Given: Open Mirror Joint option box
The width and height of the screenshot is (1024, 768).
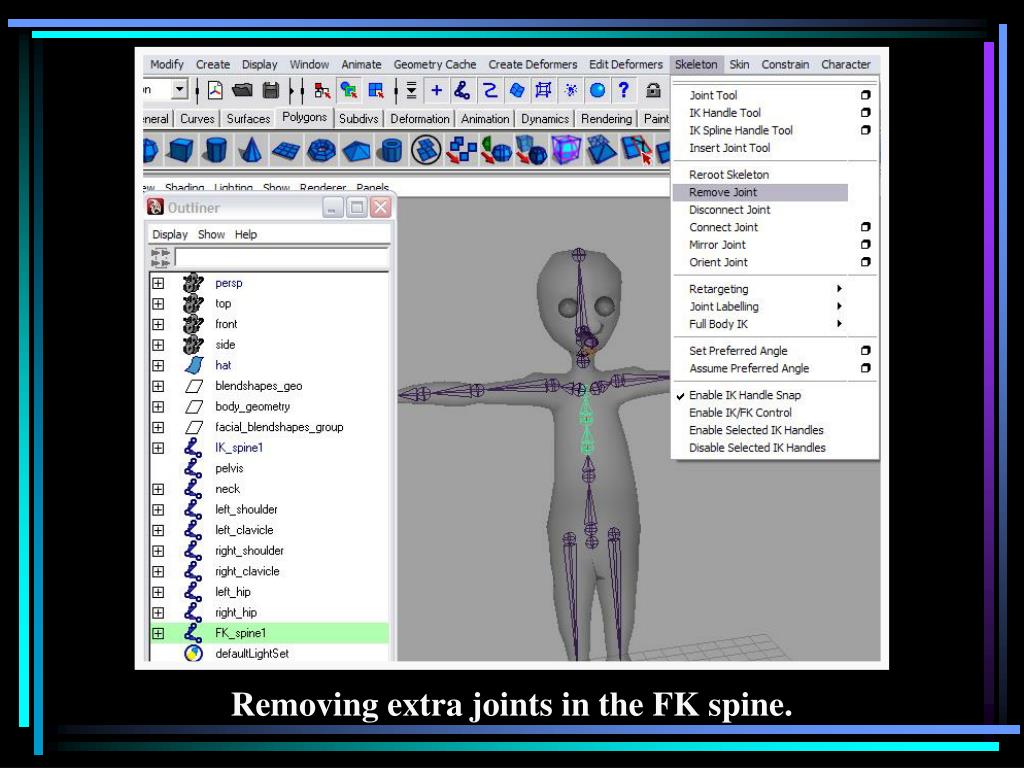Looking at the screenshot, I should coord(865,245).
